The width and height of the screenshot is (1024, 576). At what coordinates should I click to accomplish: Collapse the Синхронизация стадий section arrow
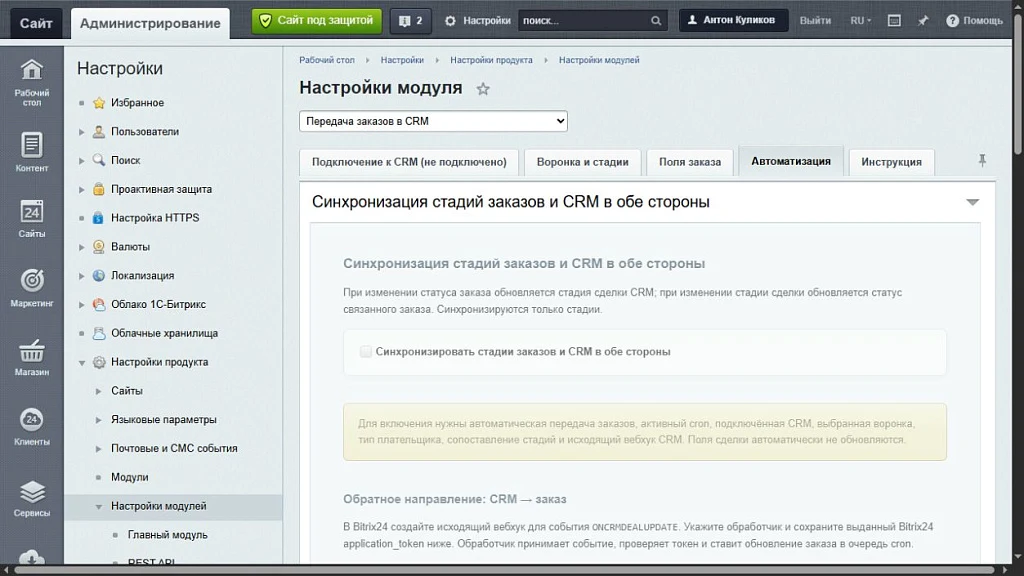[x=972, y=202]
